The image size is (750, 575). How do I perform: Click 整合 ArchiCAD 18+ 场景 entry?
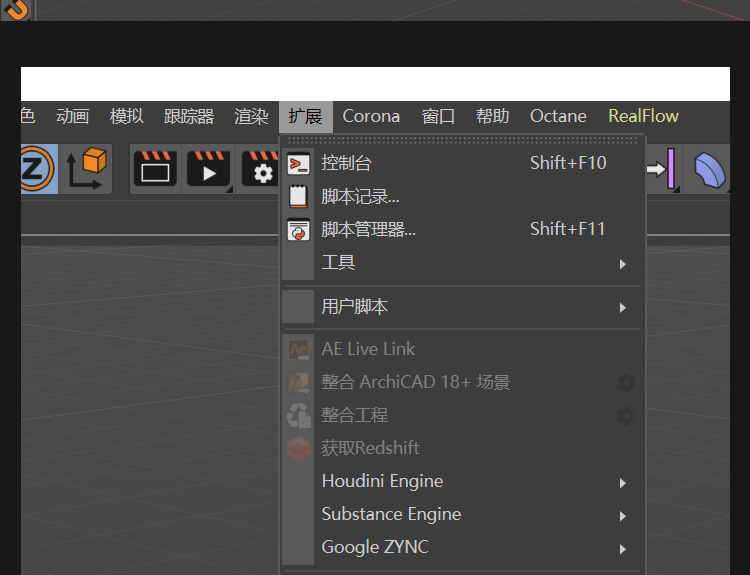(x=463, y=382)
